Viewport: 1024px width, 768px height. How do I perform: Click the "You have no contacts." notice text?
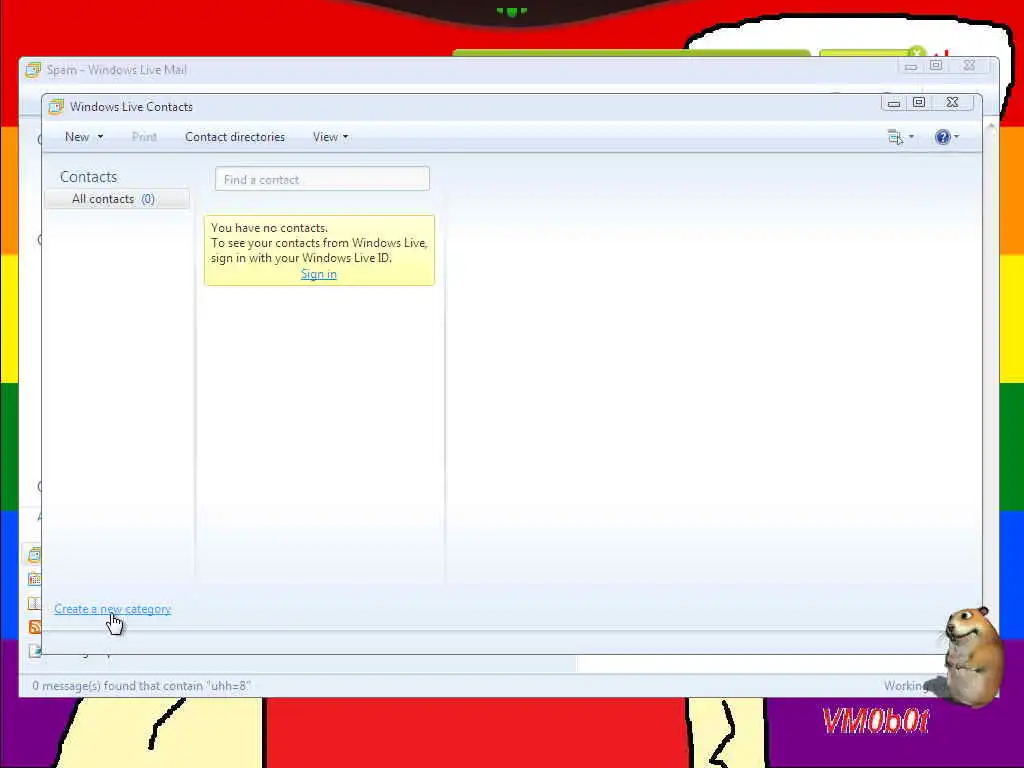pyautogui.click(x=269, y=228)
